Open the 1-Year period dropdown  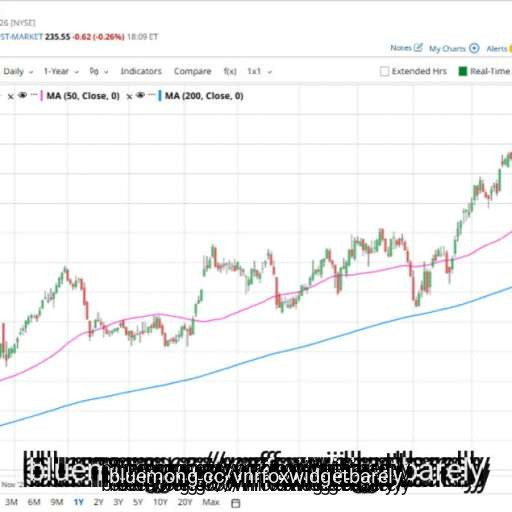point(61,71)
